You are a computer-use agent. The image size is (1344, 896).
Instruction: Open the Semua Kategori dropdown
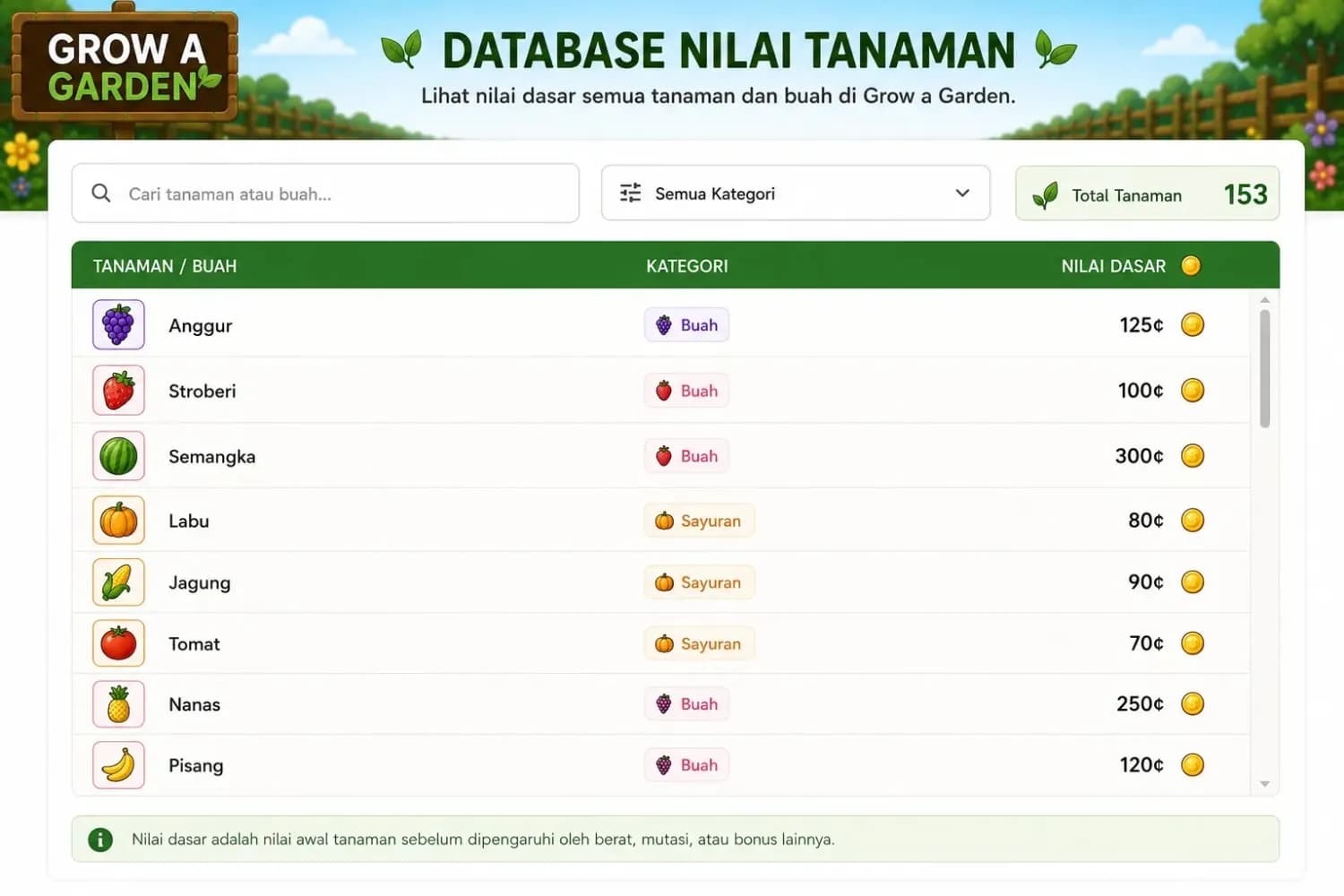coord(796,193)
